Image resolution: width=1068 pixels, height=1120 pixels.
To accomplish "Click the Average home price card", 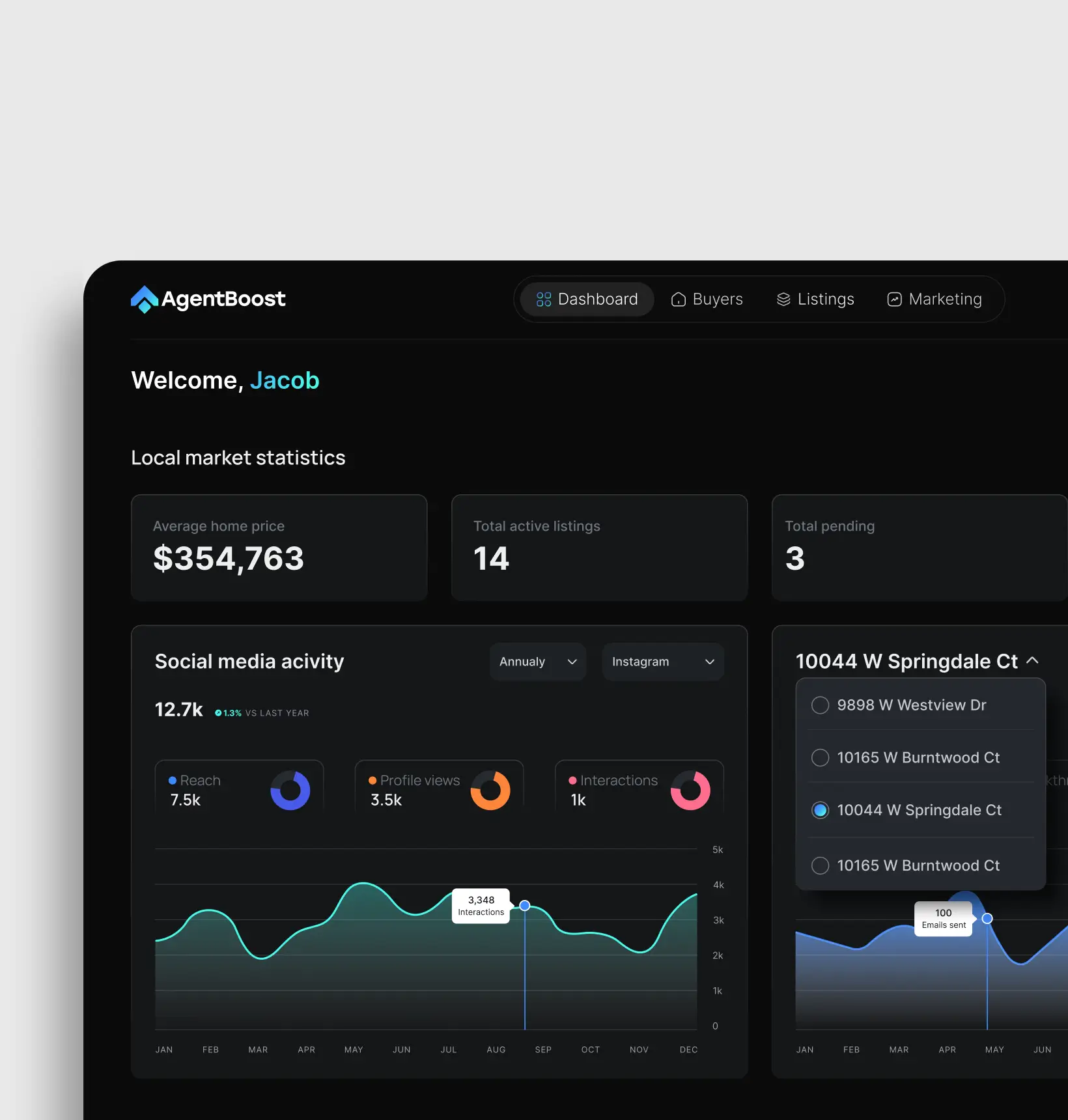I will tap(279, 548).
